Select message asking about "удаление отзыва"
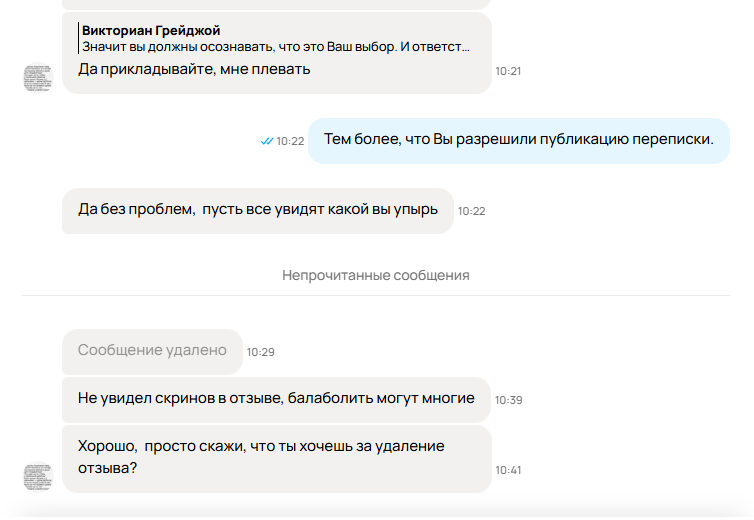This screenshot has height=520, width=754. (260, 456)
